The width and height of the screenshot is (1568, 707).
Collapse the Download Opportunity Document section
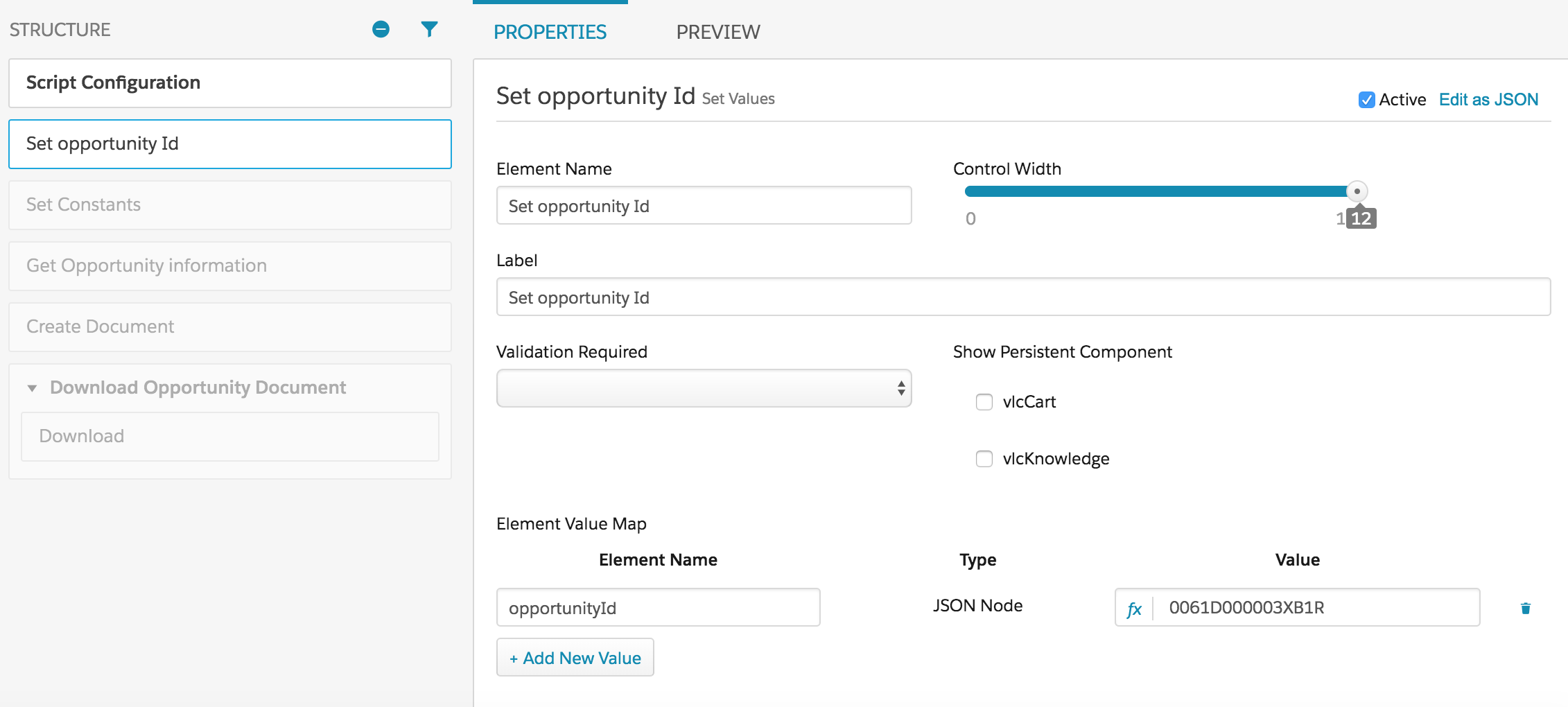pyautogui.click(x=31, y=388)
